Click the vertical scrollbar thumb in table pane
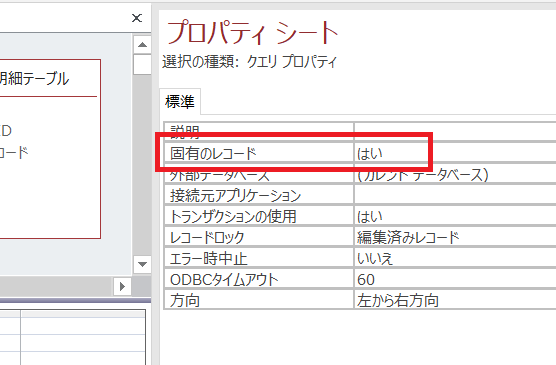 click(142, 64)
